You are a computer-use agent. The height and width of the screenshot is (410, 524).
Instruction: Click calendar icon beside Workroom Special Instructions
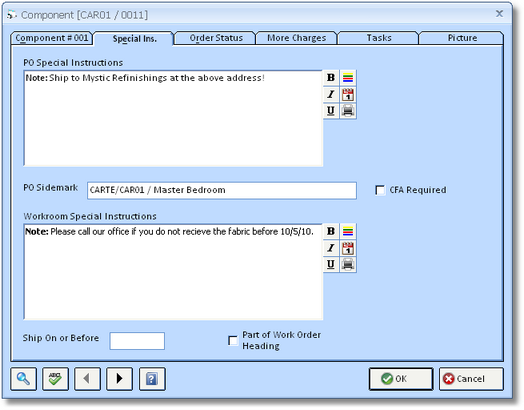click(x=348, y=248)
